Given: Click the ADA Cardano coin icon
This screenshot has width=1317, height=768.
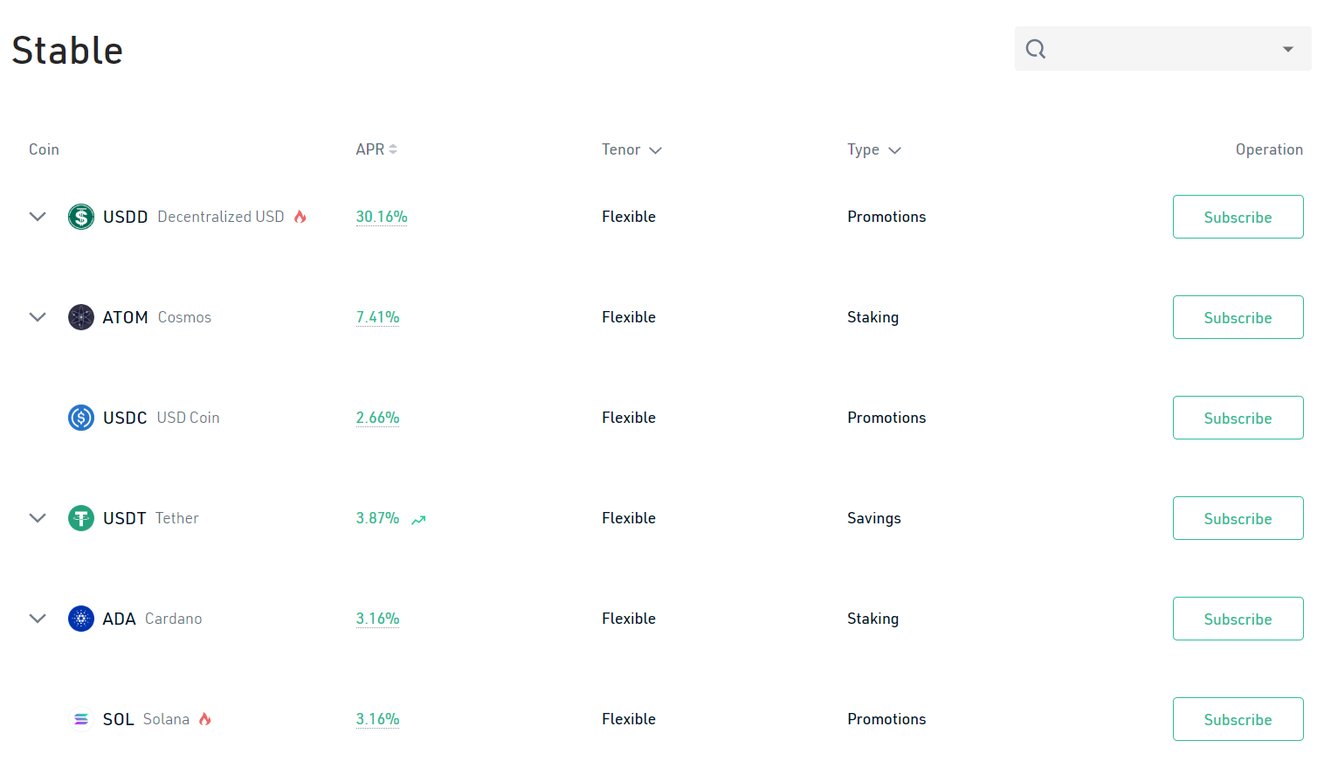Looking at the screenshot, I should pyautogui.click(x=81, y=618).
